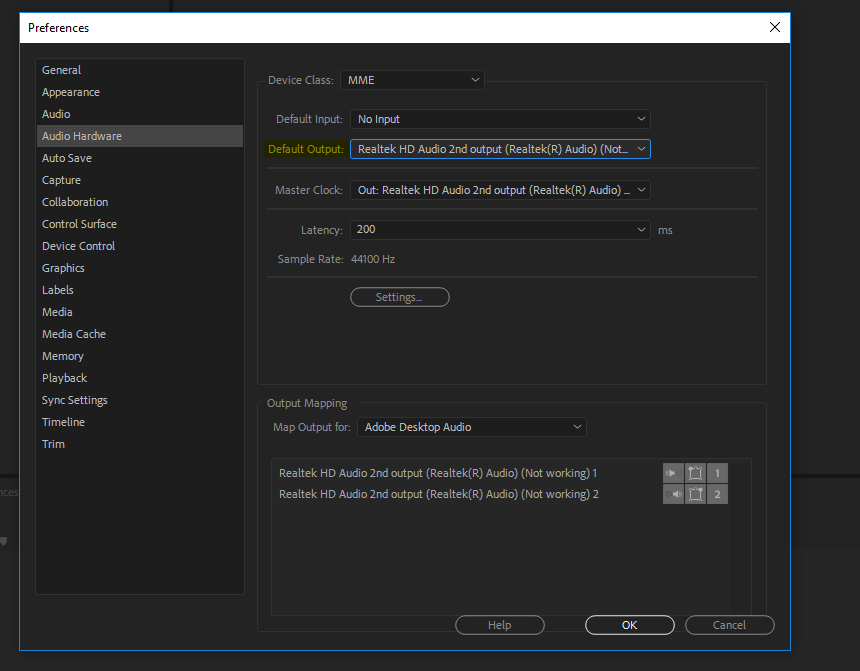The image size is (860, 671).
Task: Open the Auto Save preferences category
Action: pyautogui.click(x=67, y=158)
